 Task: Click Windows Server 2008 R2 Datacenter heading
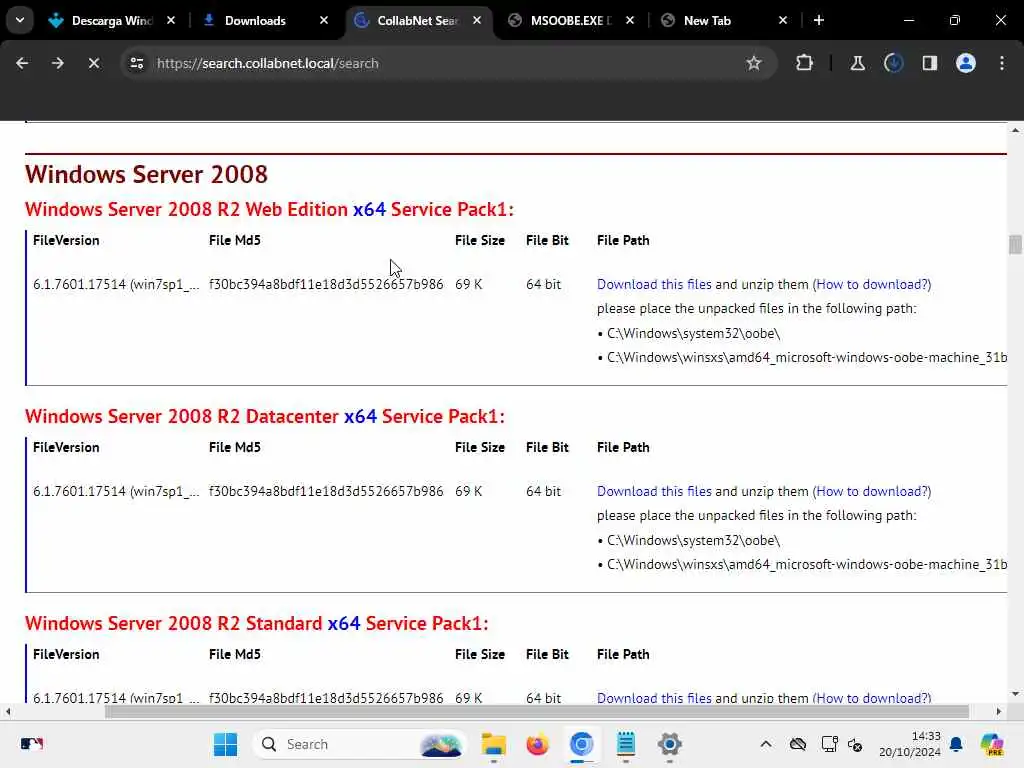pyautogui.click(x=264, y=416)
